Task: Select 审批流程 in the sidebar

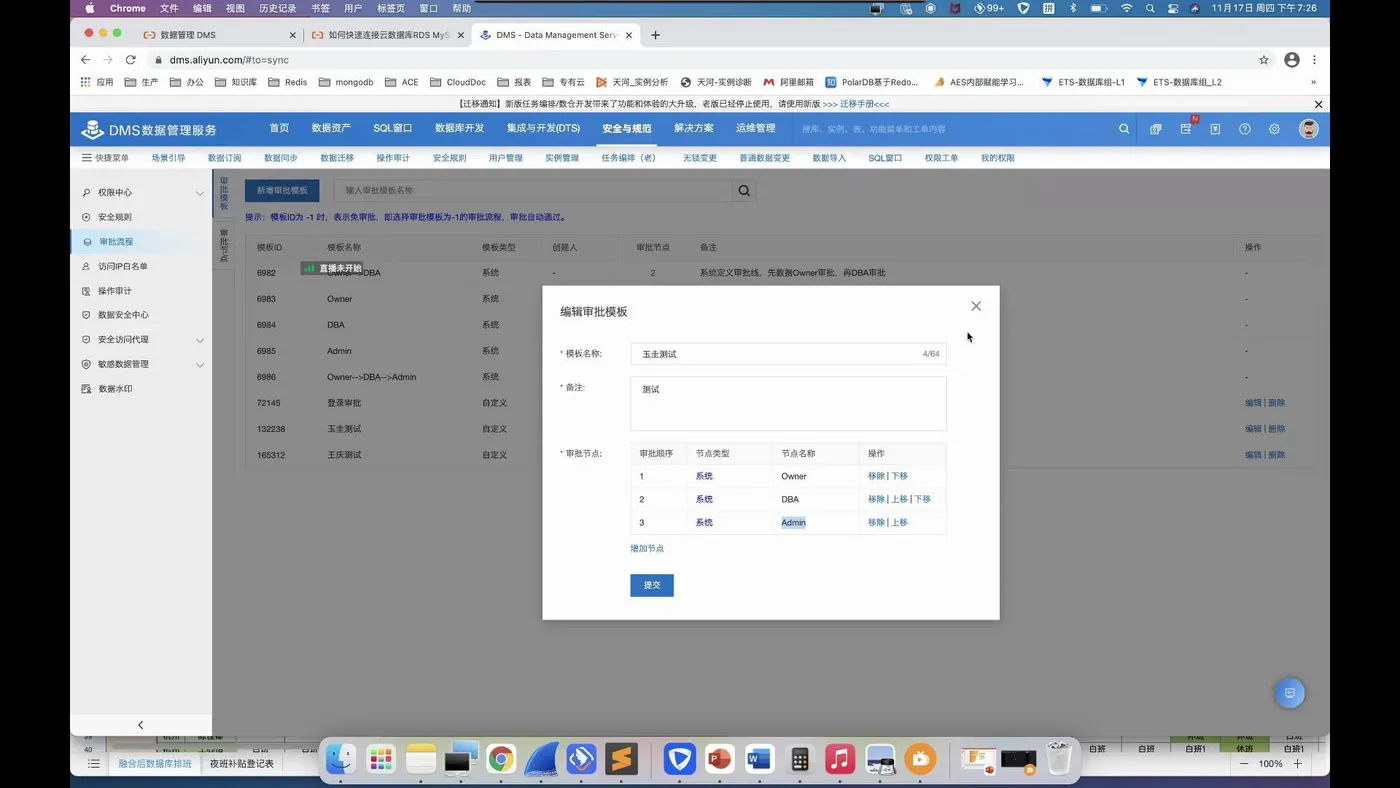Action: [x=141, y=241]
